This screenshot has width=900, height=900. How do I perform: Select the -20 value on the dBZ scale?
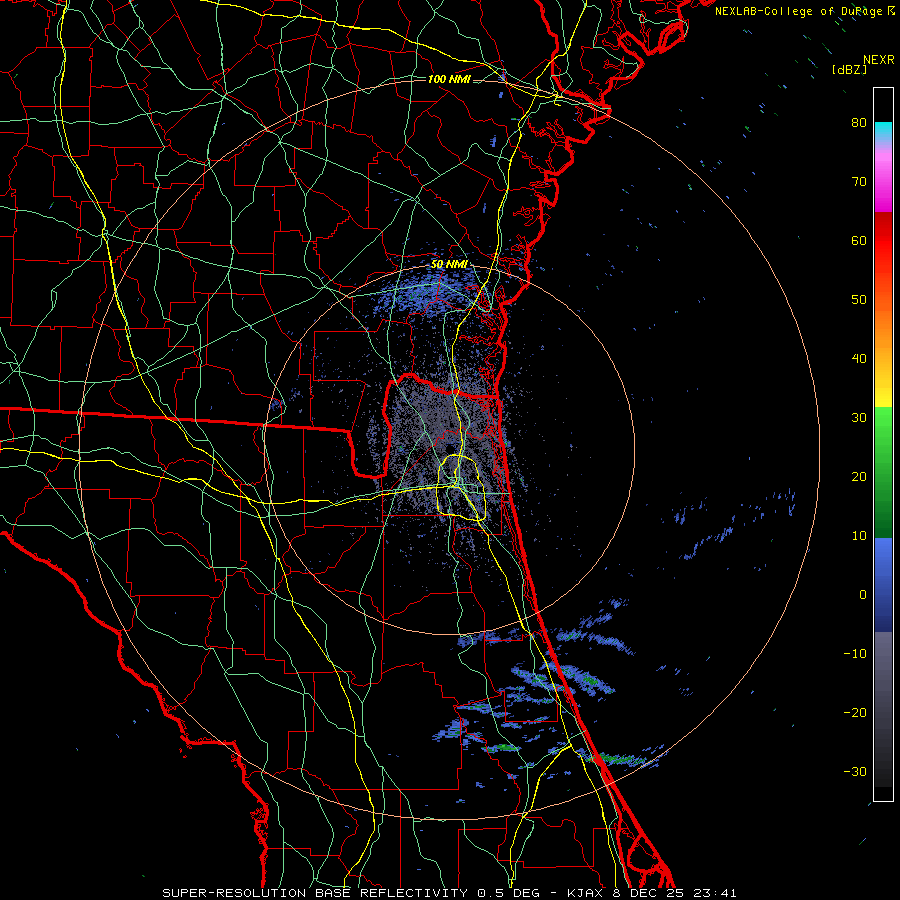pyautogui.click(x=855, y=713)
